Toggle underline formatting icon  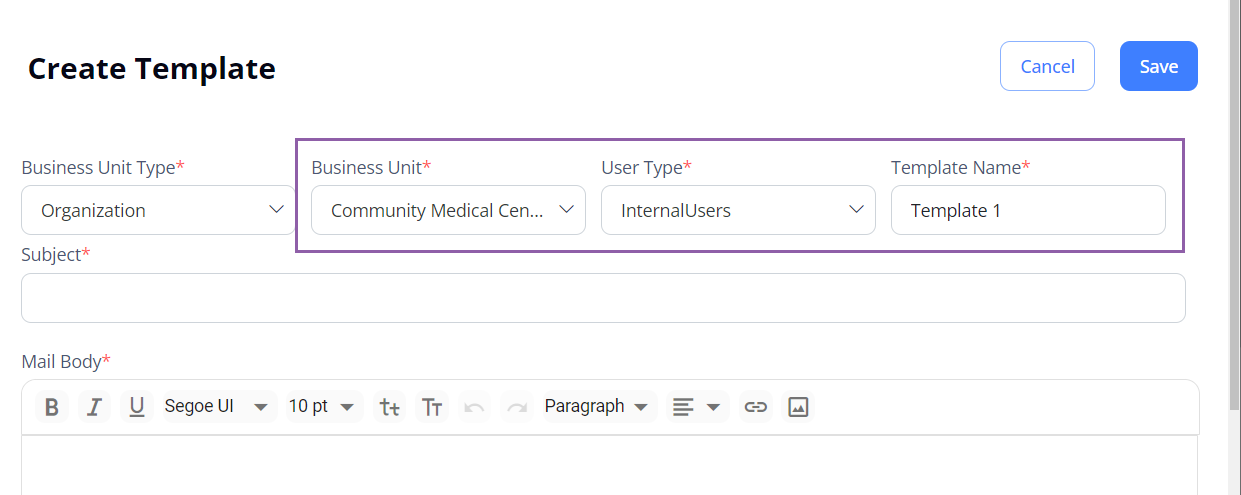point(137,407)
